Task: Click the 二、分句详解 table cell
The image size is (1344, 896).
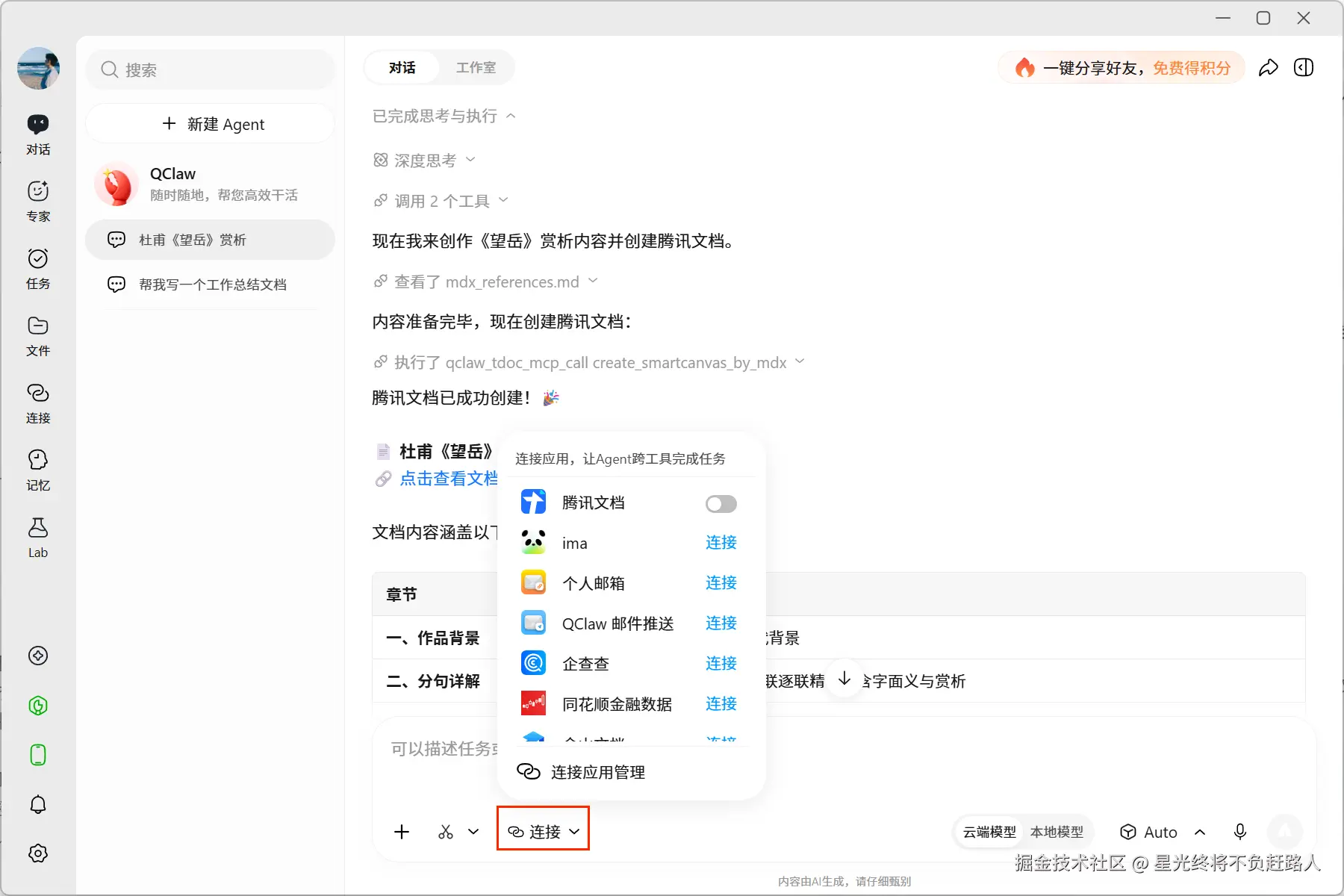Action: tap(433, 681)
